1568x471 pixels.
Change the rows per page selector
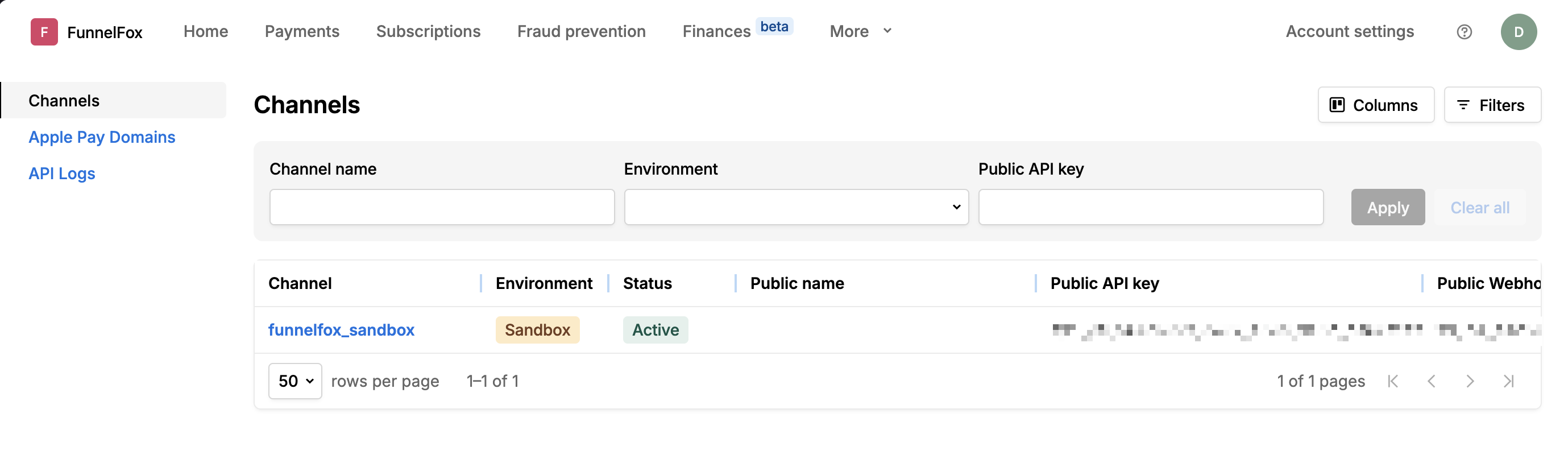295,382
